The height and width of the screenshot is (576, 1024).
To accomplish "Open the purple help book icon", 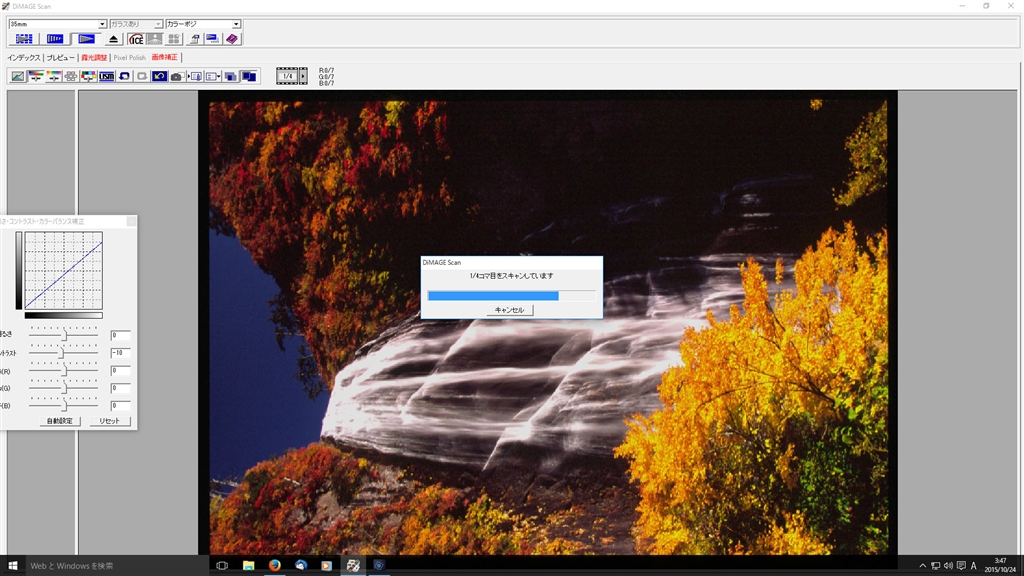I will pos(232,39).
